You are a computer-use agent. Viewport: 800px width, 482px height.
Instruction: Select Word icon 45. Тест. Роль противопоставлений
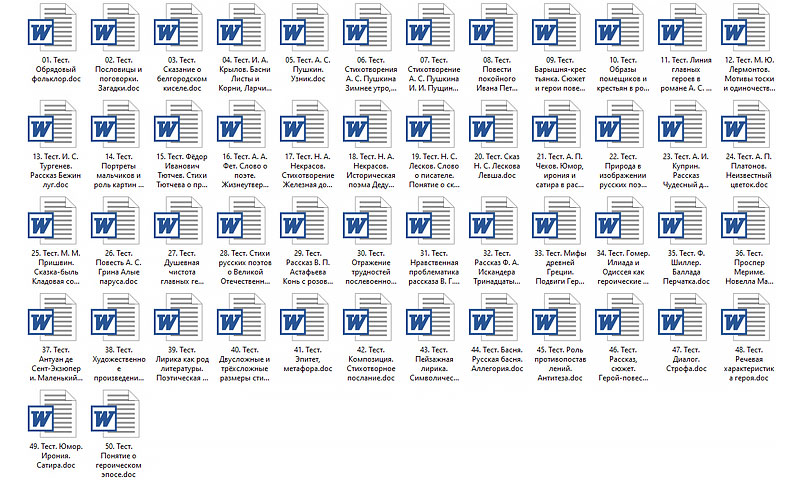[557, 317]
